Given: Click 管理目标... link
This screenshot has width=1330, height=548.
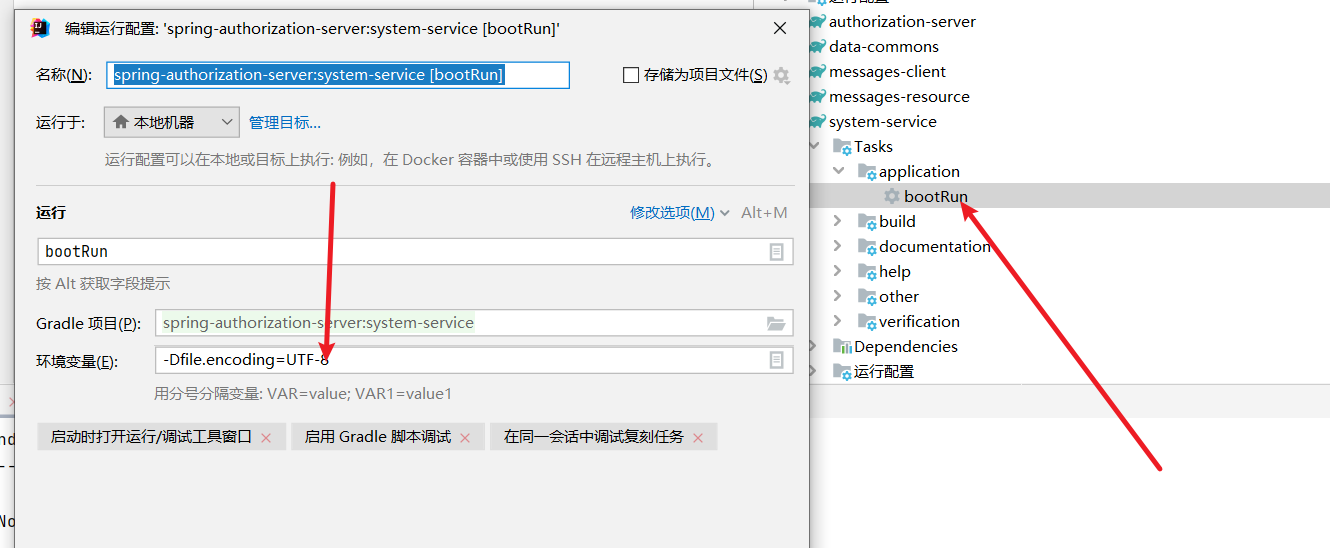Looking at the screenshot, I should click(x=285, y=123).
